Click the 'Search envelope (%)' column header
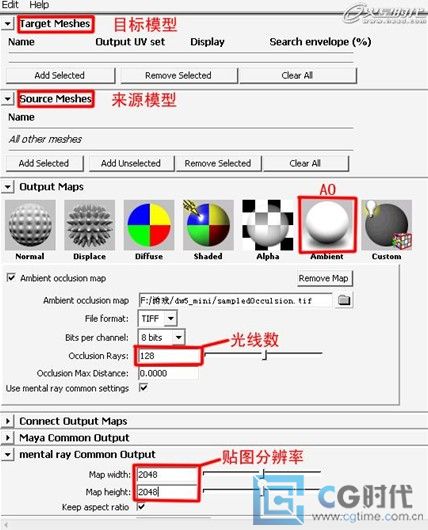The height and width of the screenshot is (530, 428). [x=320, y=42]
